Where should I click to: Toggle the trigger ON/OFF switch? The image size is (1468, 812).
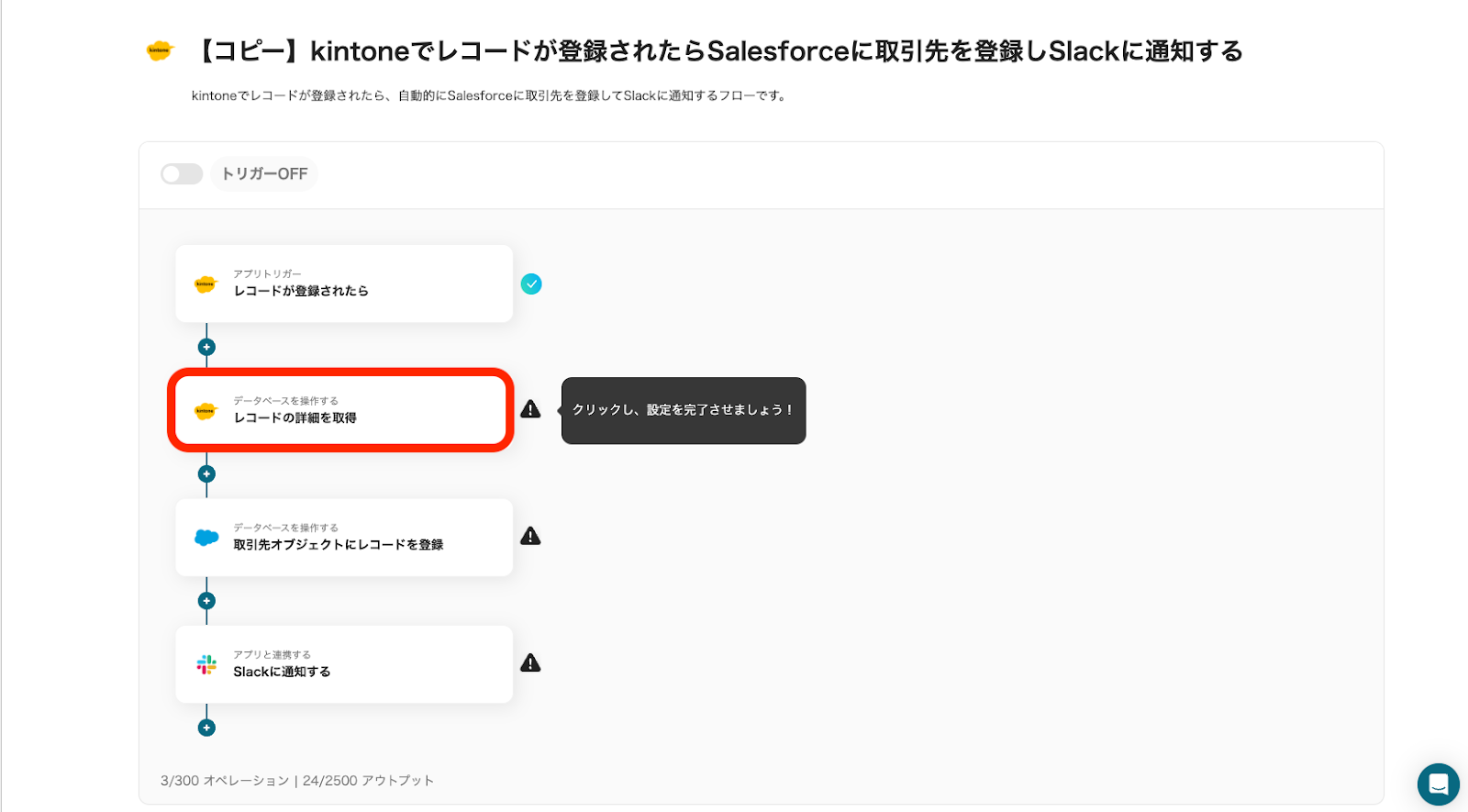(x=182, y=173)
